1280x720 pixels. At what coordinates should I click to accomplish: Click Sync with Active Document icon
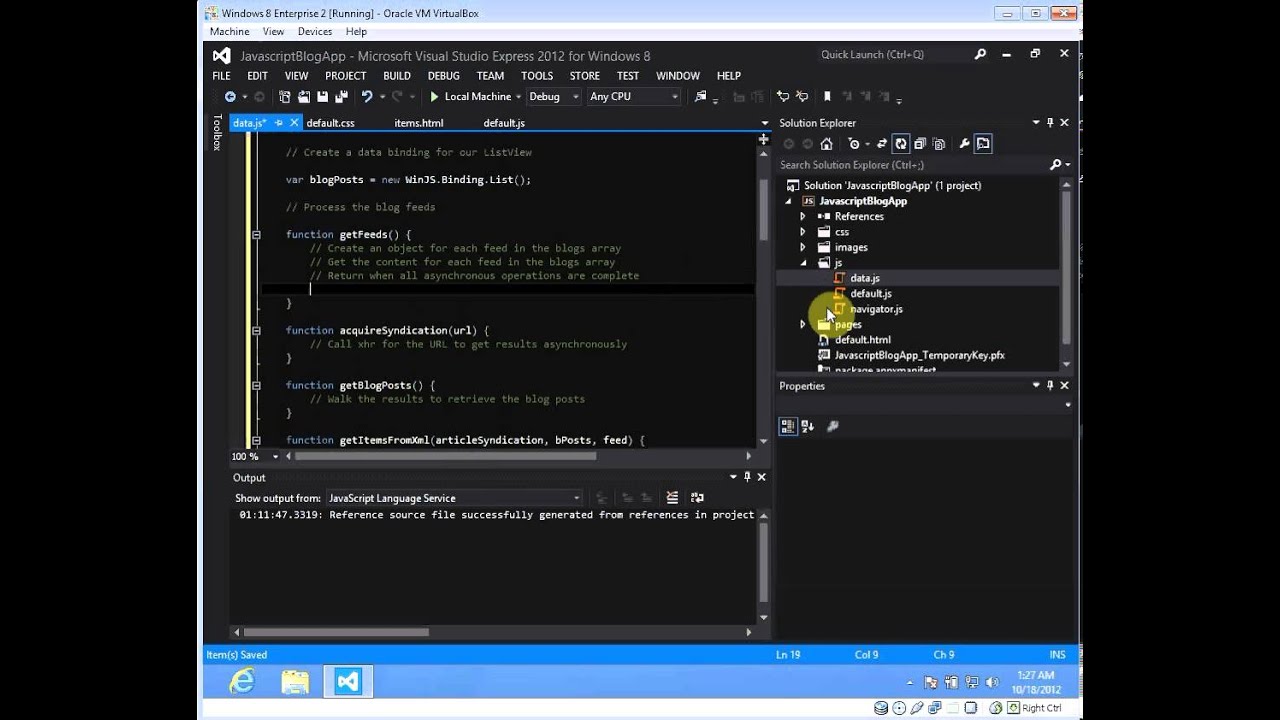882,144
